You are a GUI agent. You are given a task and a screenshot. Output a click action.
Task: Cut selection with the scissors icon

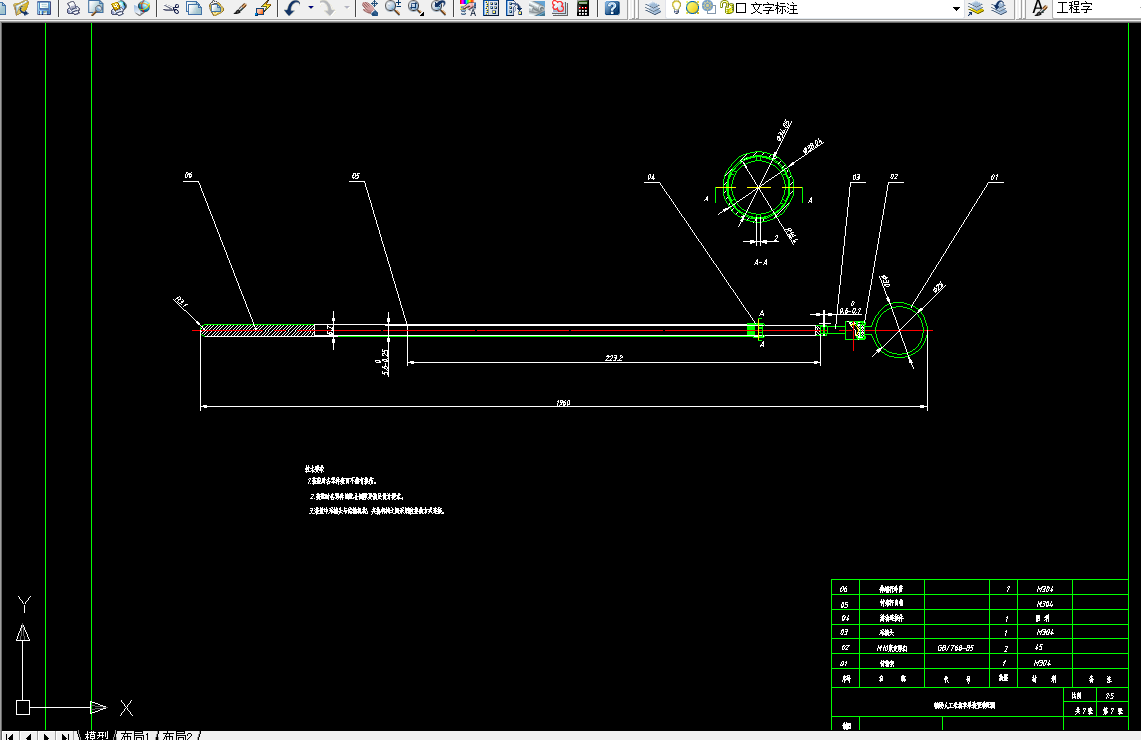click(171, 8)
